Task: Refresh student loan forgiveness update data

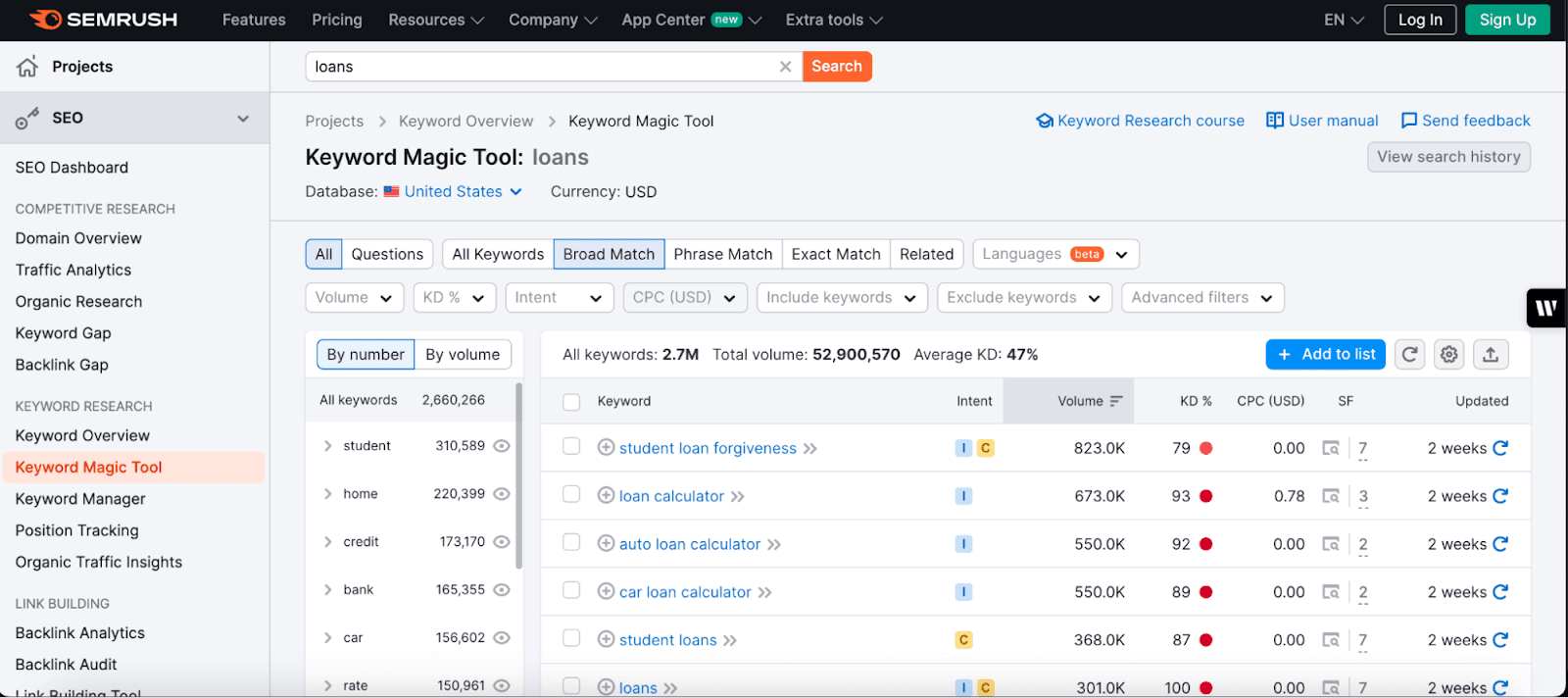Action: (1500, 448)
